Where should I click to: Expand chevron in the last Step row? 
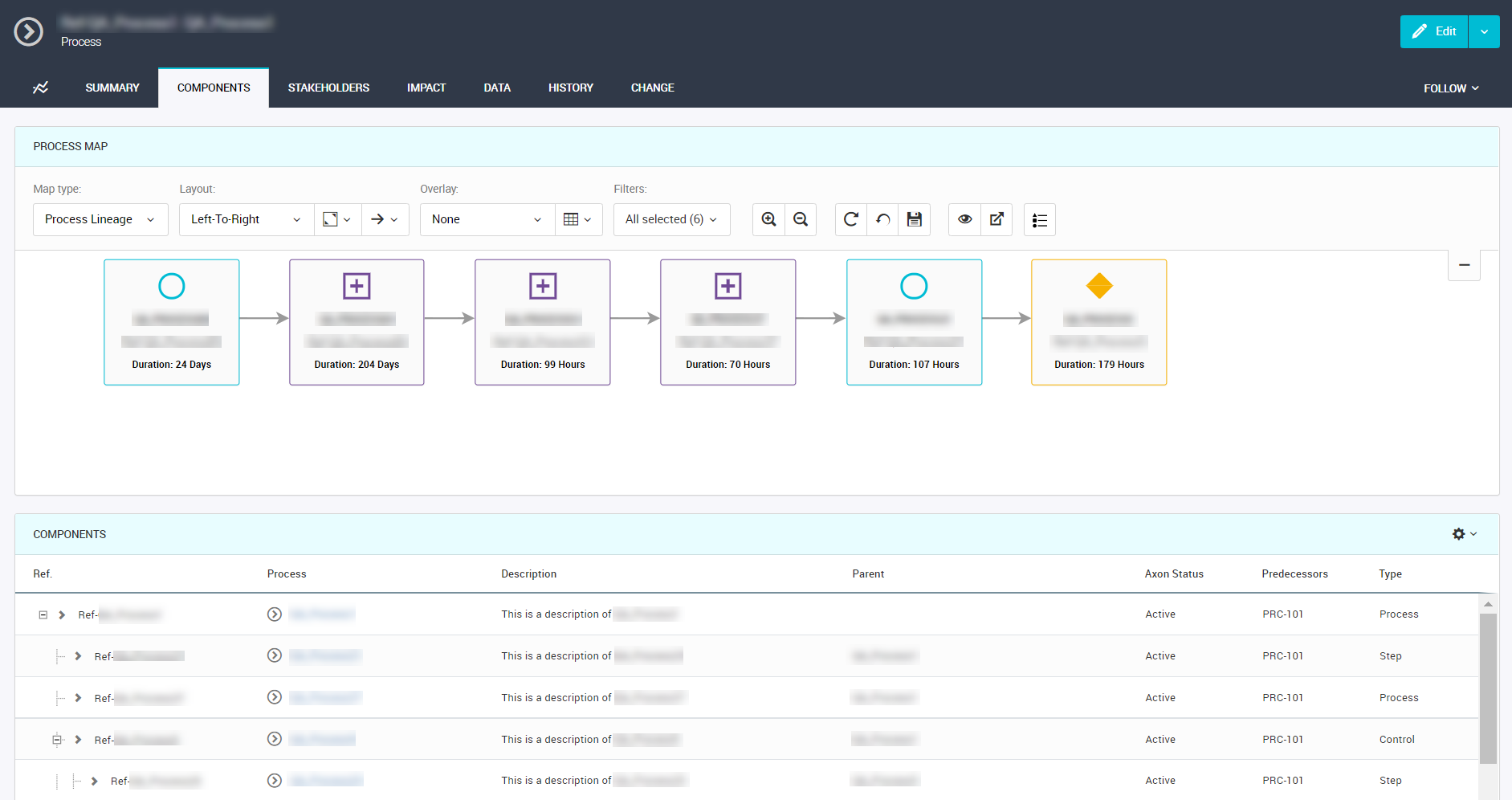coord(95,781)
